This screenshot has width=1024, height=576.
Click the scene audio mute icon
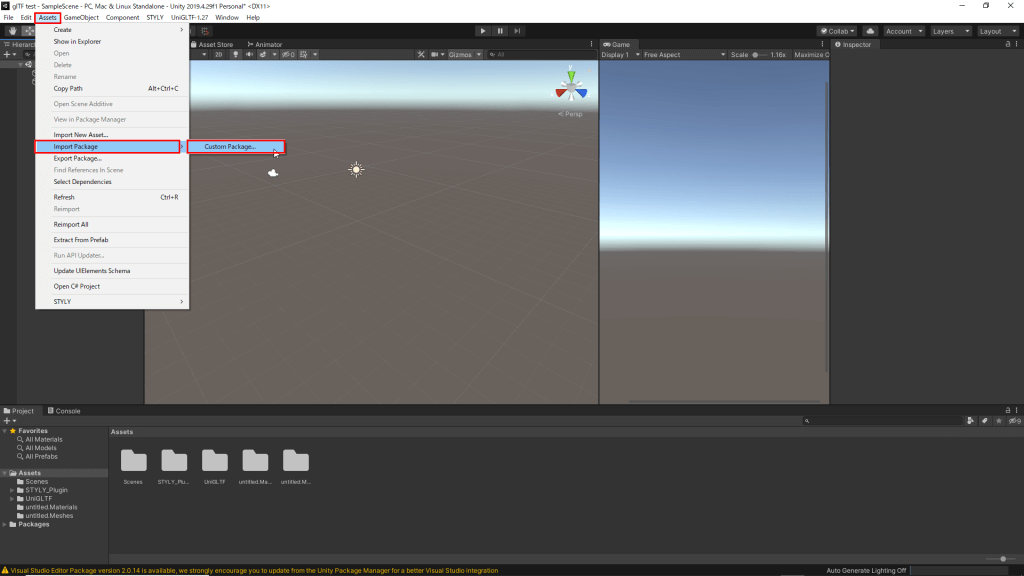[250, 54]
